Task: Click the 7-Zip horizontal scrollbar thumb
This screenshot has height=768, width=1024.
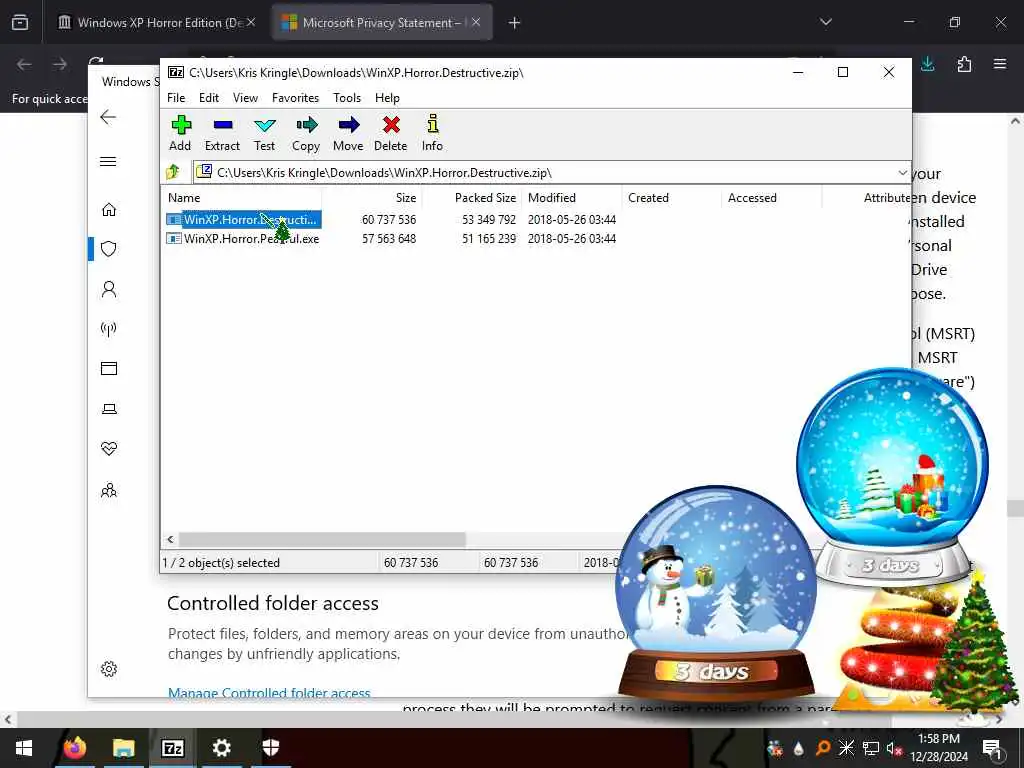Action: point(322,539)
